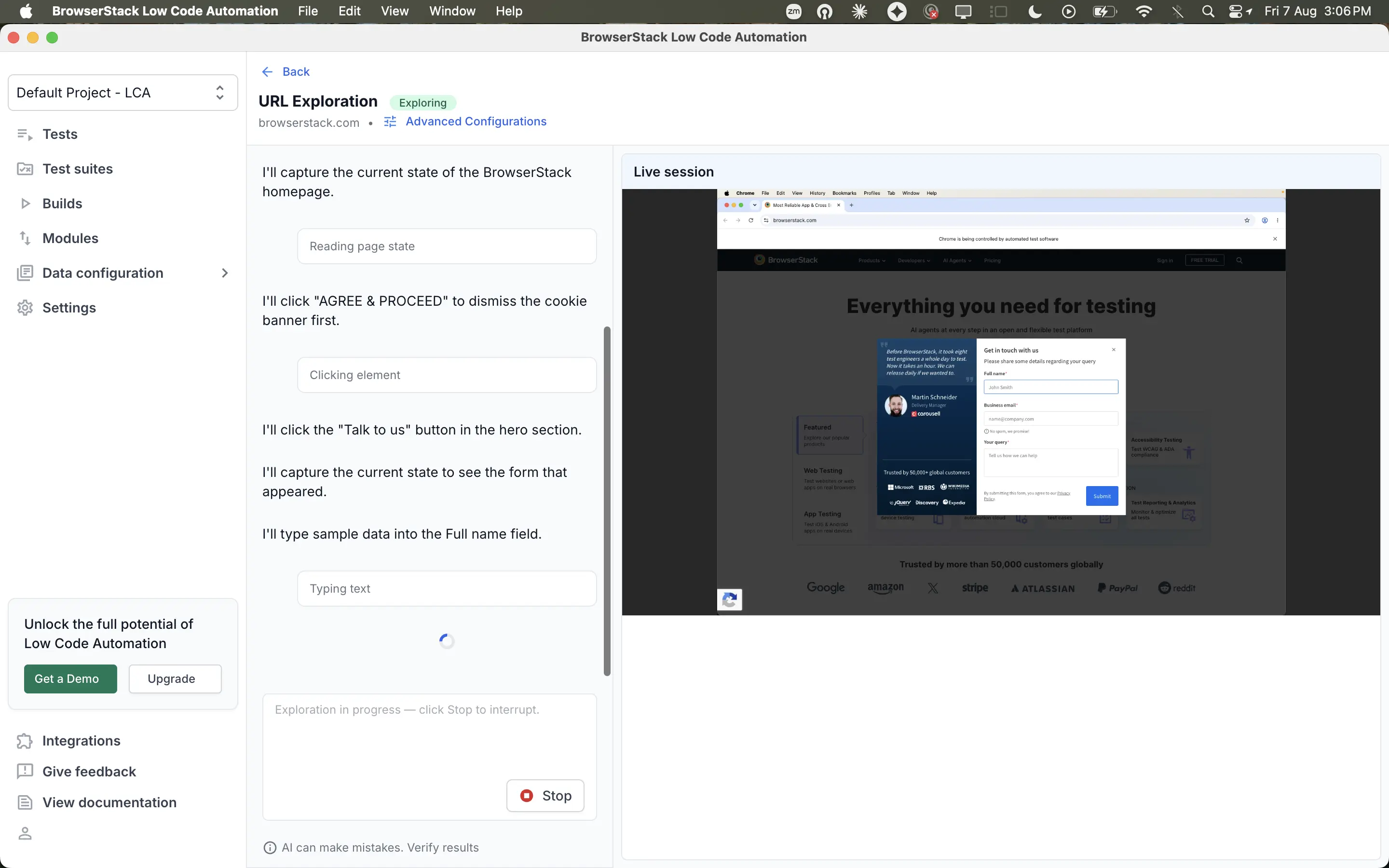Open the Builds section
This screenshot has width=1389, height=868.
click(62, 203)
